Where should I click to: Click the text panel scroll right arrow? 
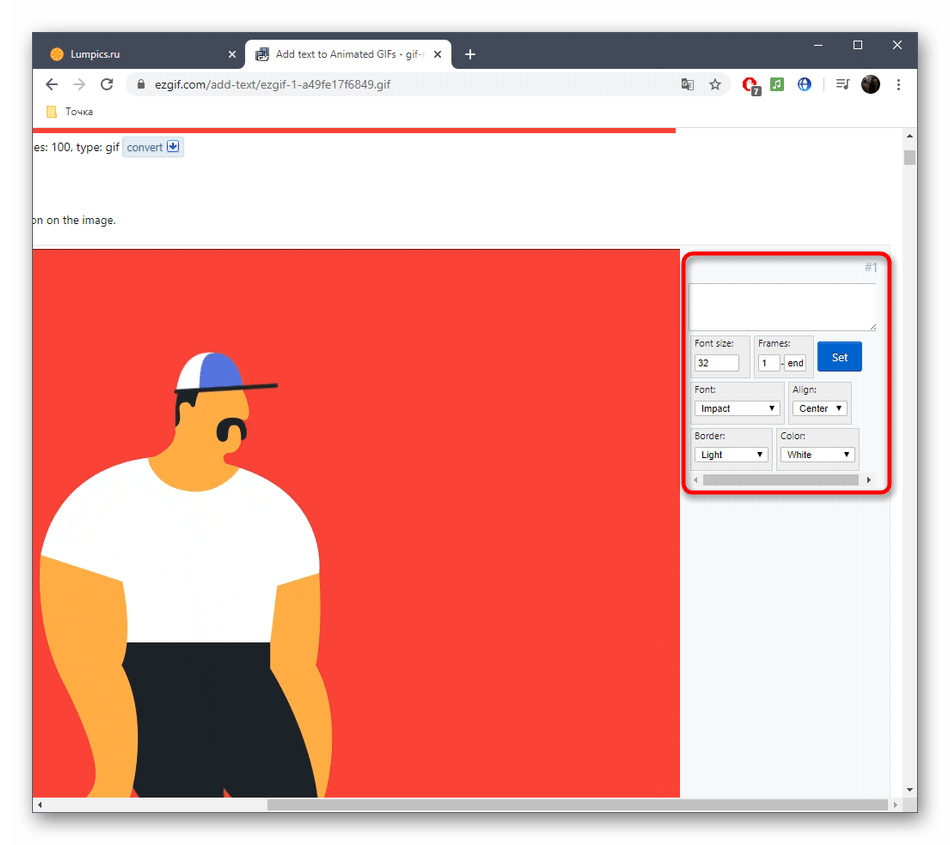869,480
